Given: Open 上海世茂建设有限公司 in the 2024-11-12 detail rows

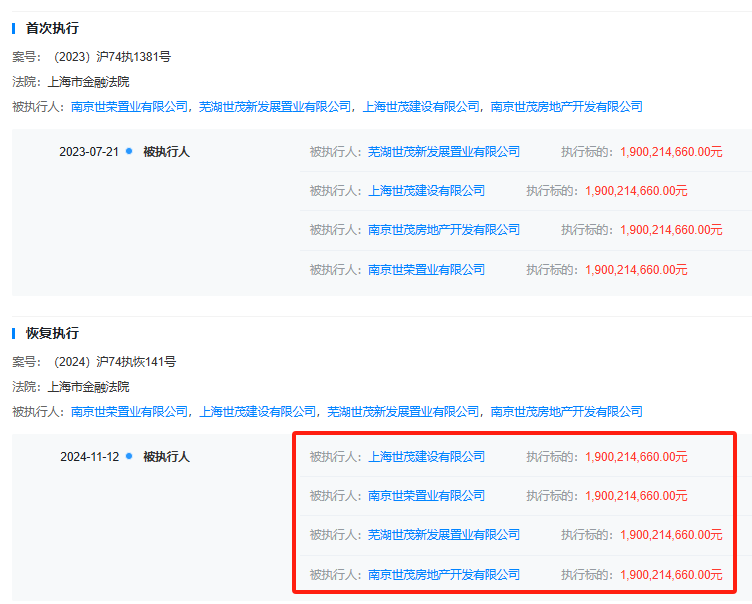Looking at the screenshot, I should (x=426, y=457).
